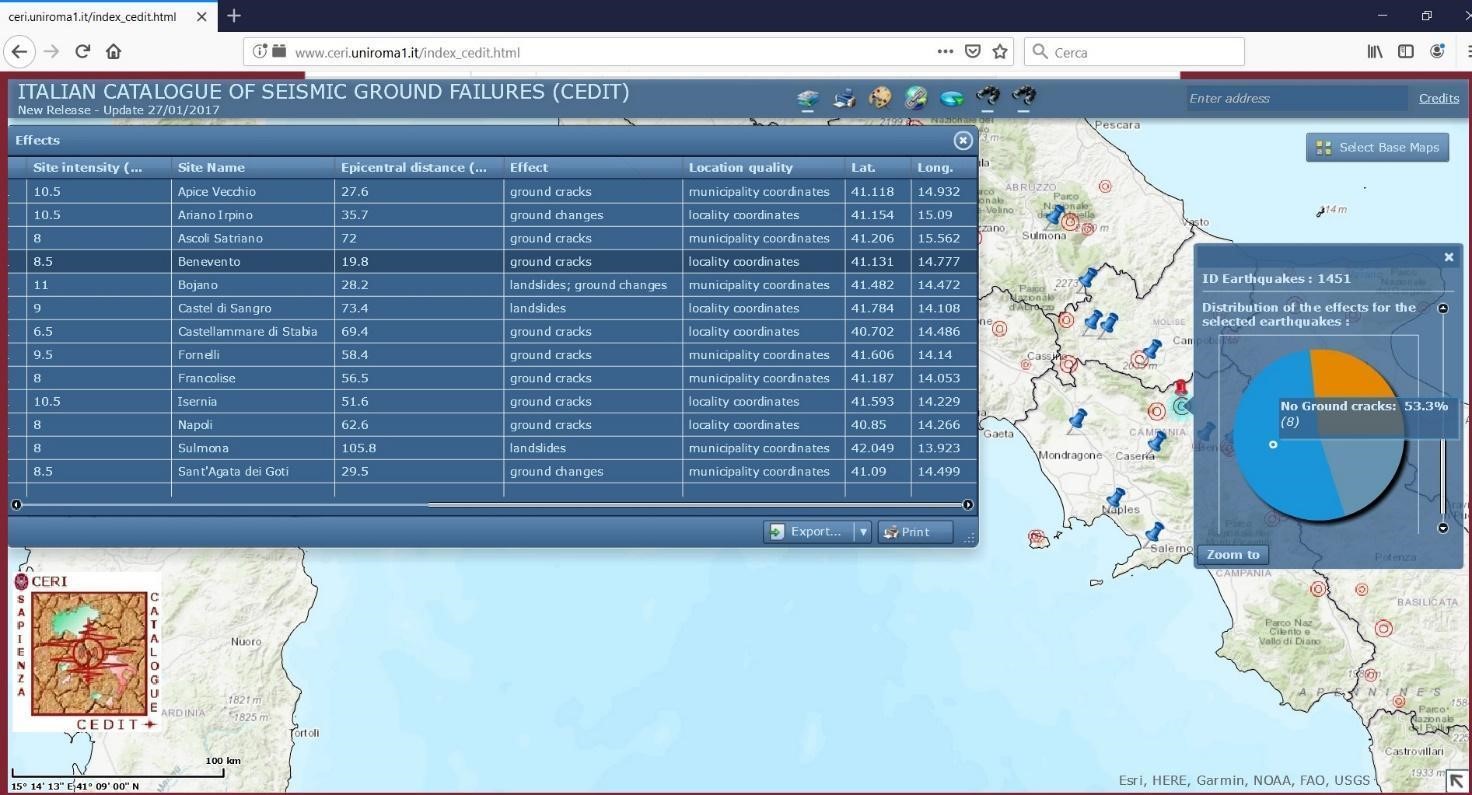Click the popup's scroll-down arrow

[1443, 528]
